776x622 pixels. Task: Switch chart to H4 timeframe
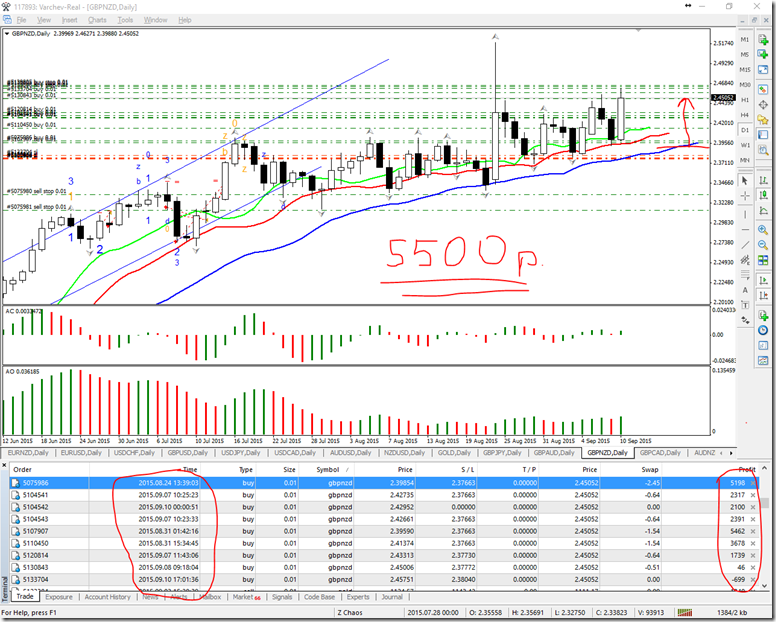(x=745, y=115)
